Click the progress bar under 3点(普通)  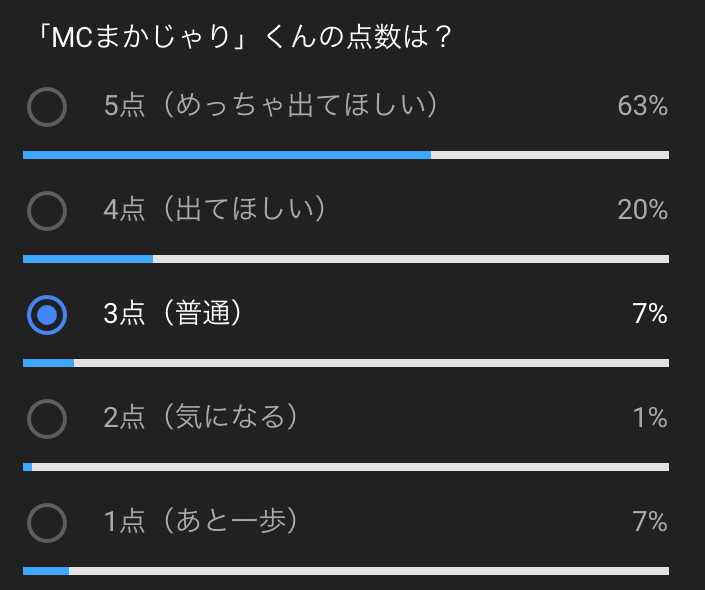point(346,363)
